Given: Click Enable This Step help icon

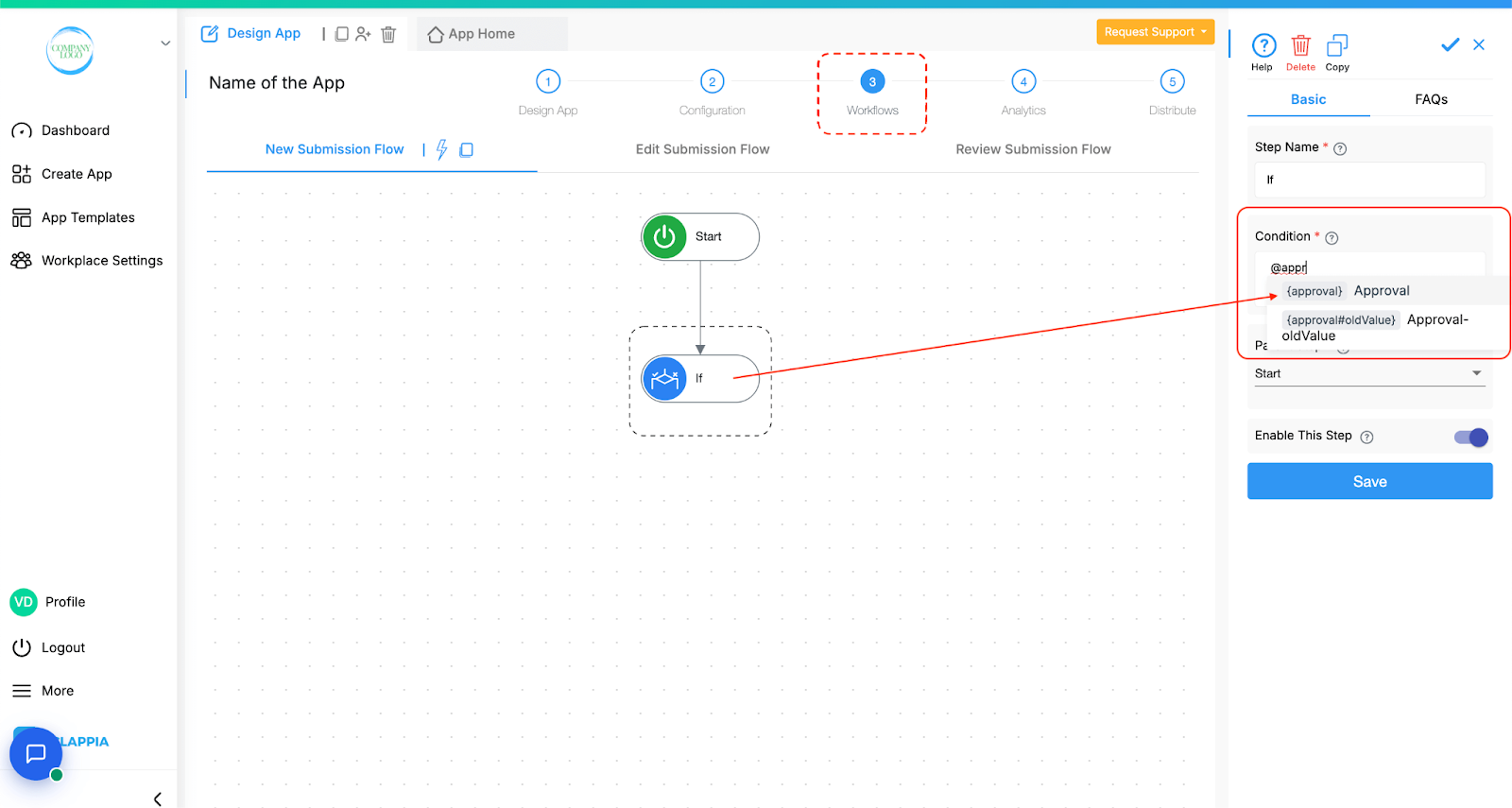Looking at the screenshot, I should click(1366, 437).
